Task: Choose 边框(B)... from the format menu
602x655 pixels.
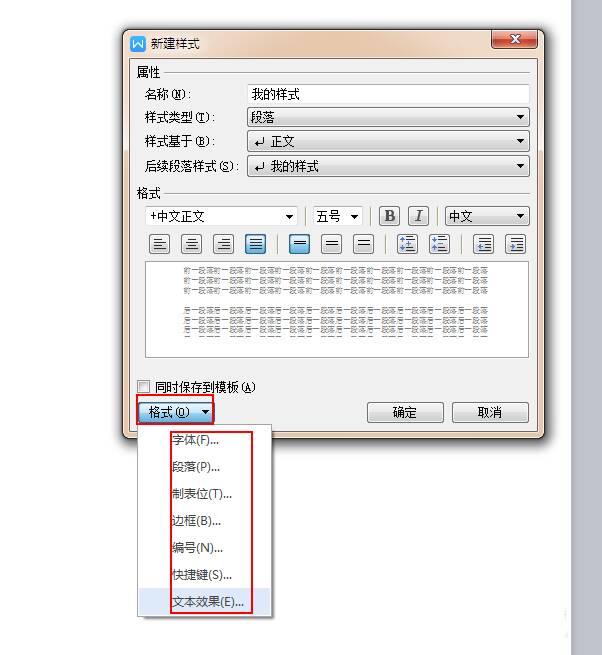Action: (204, 521)
